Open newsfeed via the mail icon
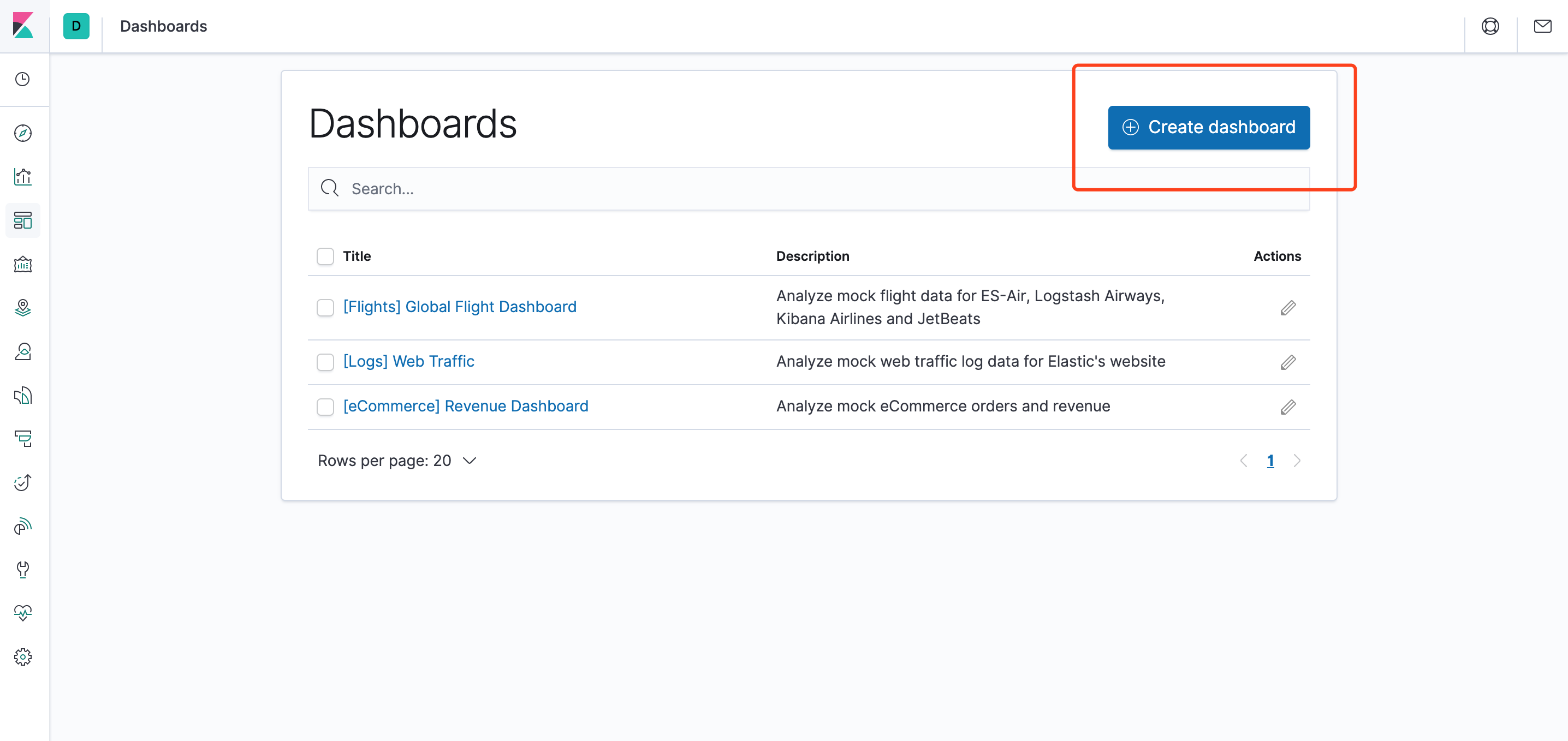 (x=1542, y=26)
